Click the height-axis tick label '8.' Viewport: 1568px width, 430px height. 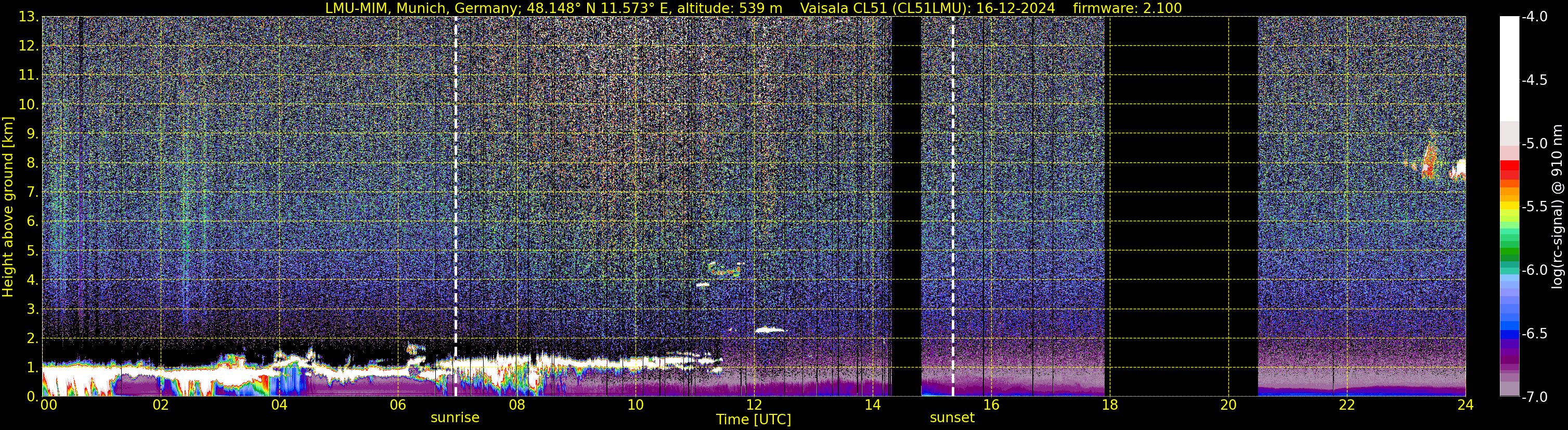pyautogui.click(x=32, y=163)
